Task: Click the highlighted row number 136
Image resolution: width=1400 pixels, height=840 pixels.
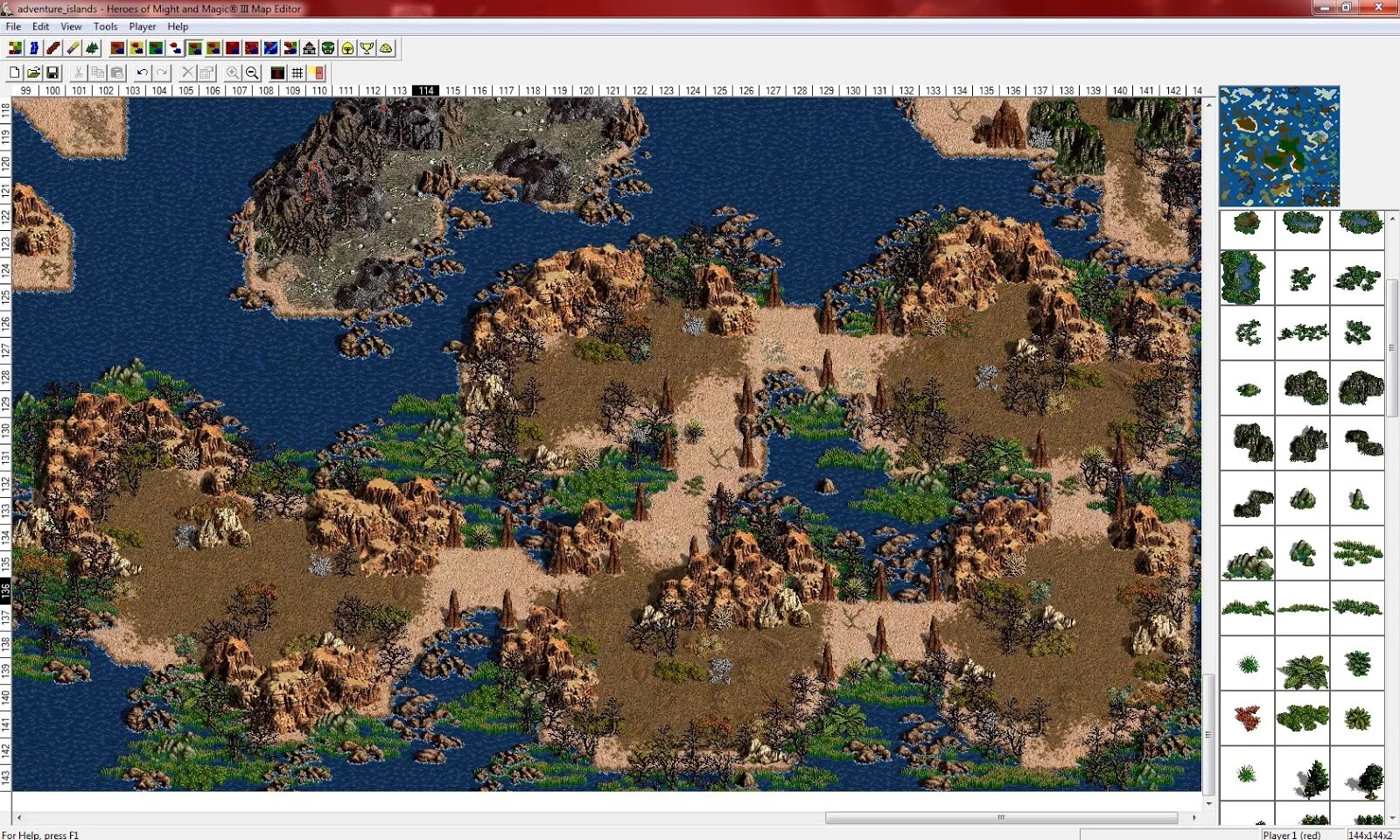Action: click(x=5, y=591)
